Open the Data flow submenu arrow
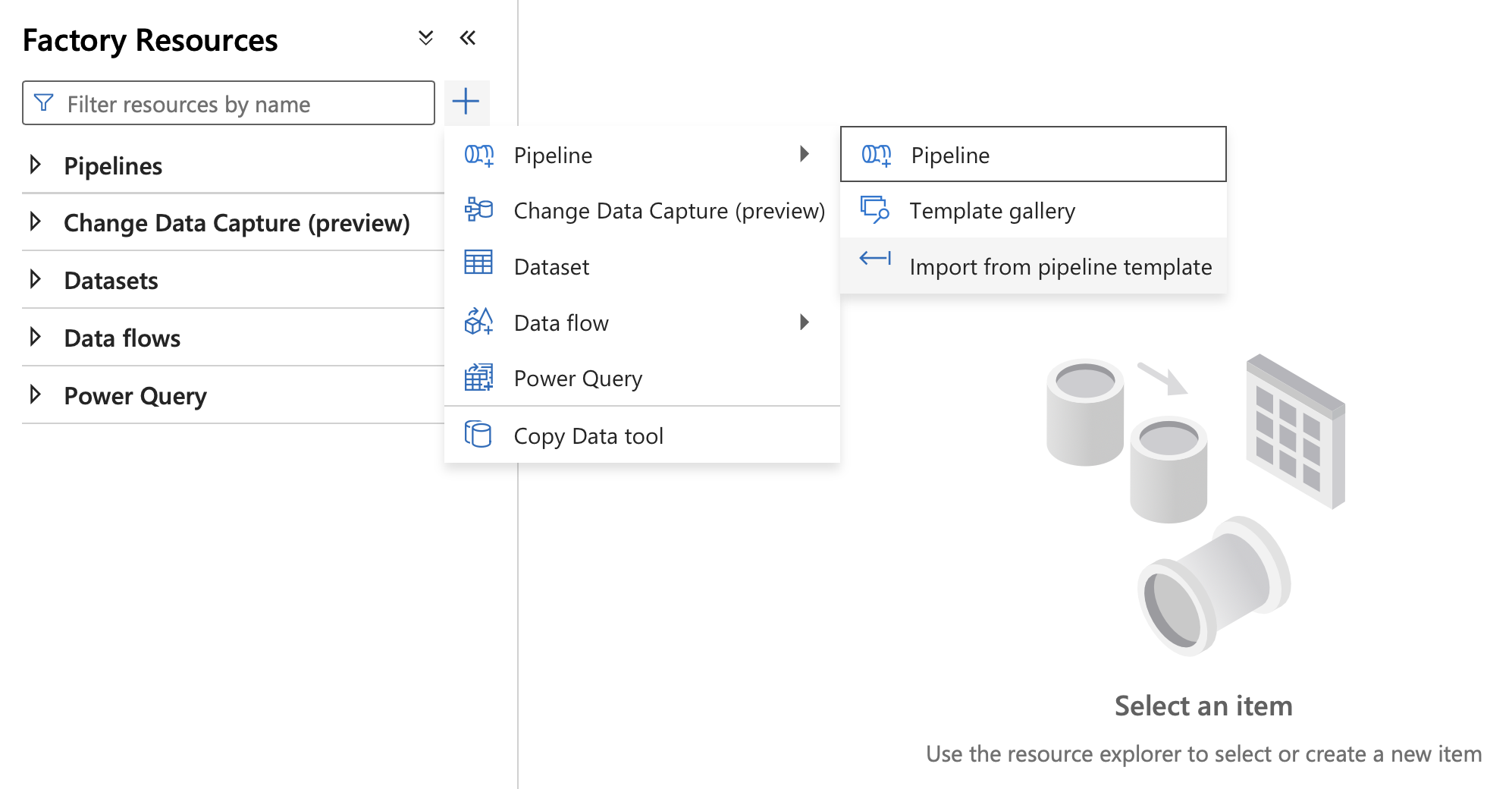 [805, 322]
